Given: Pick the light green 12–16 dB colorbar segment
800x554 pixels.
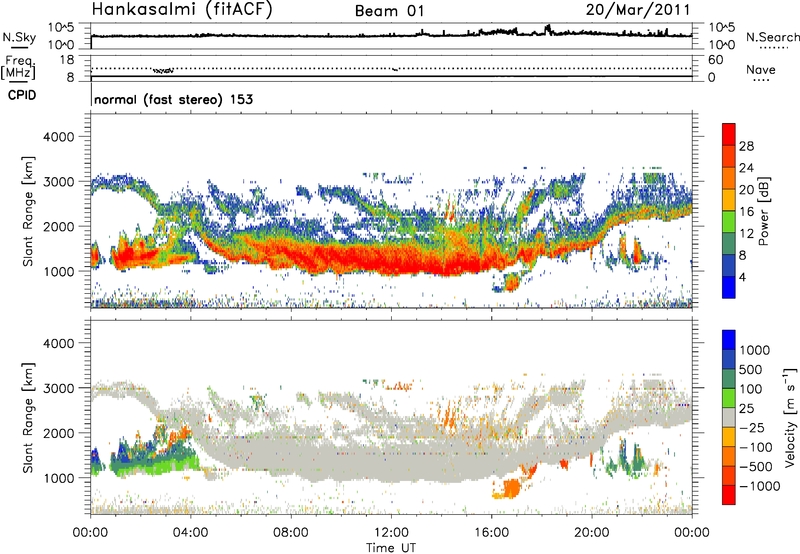Looking at the screenshot, I should coord(729,222).
